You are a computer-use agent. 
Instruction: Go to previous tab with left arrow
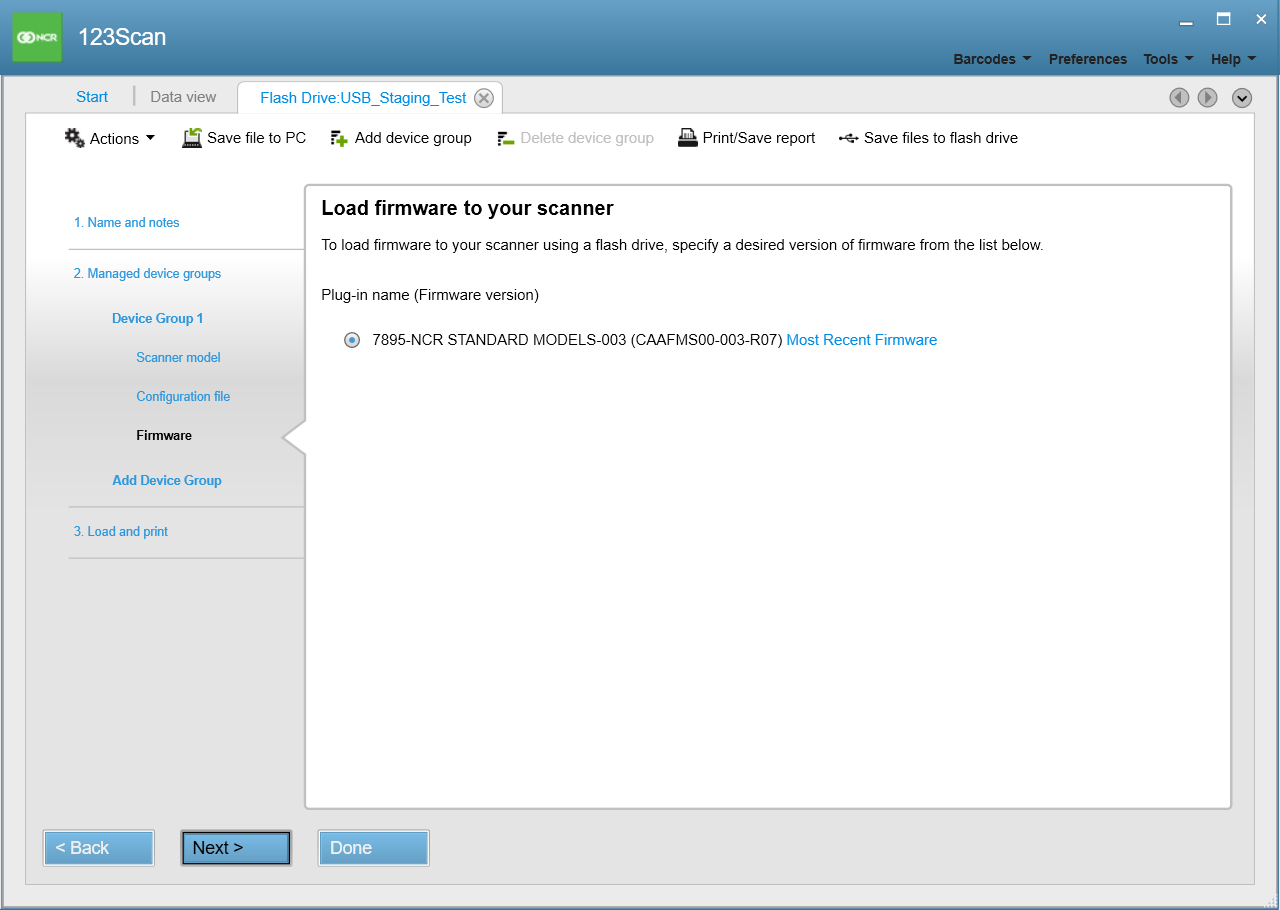coord(1179,98)
